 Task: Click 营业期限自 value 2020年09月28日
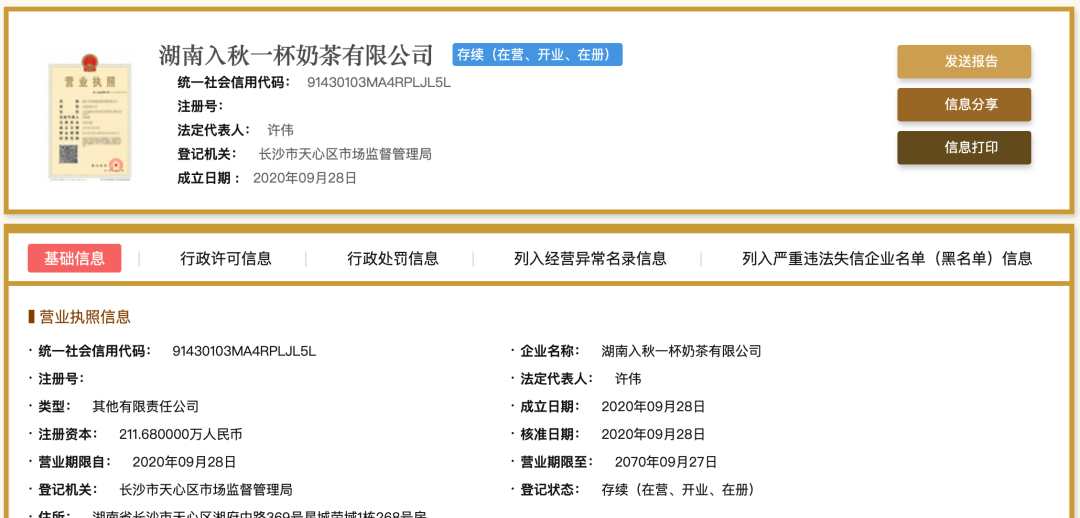pyautogui.click(x=184, y=462)
